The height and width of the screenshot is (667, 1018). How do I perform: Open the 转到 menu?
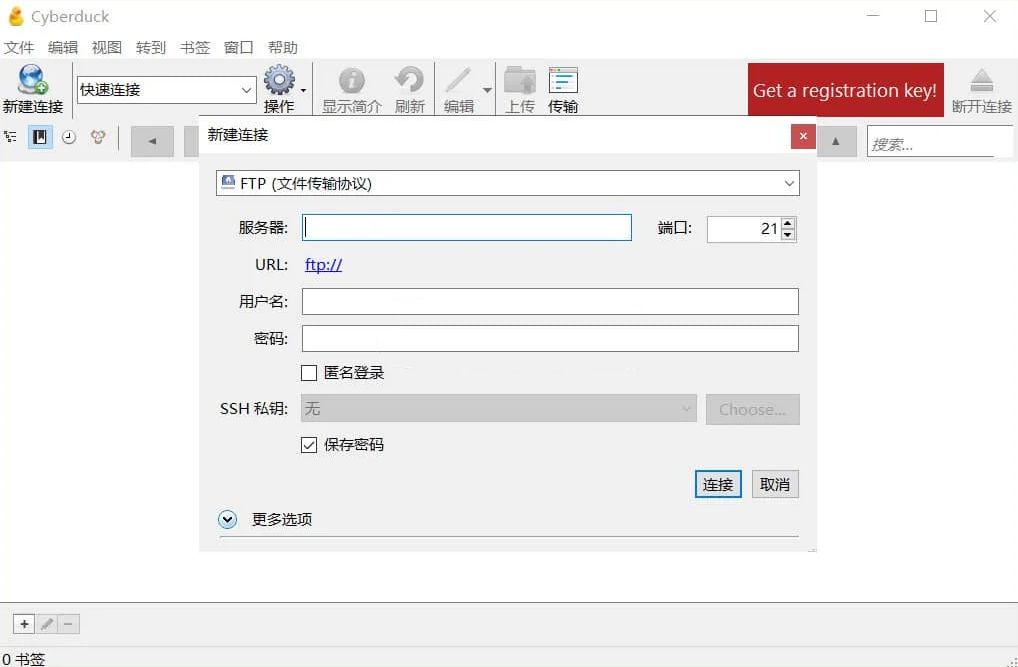coord(151,47)
